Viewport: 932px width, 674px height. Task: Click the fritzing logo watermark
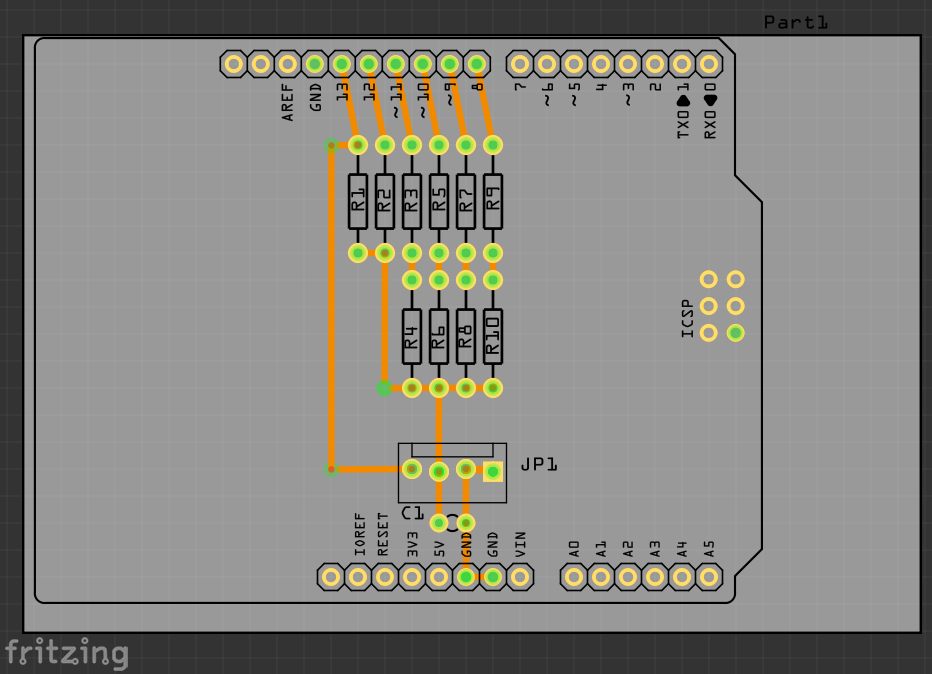(65, 653)
